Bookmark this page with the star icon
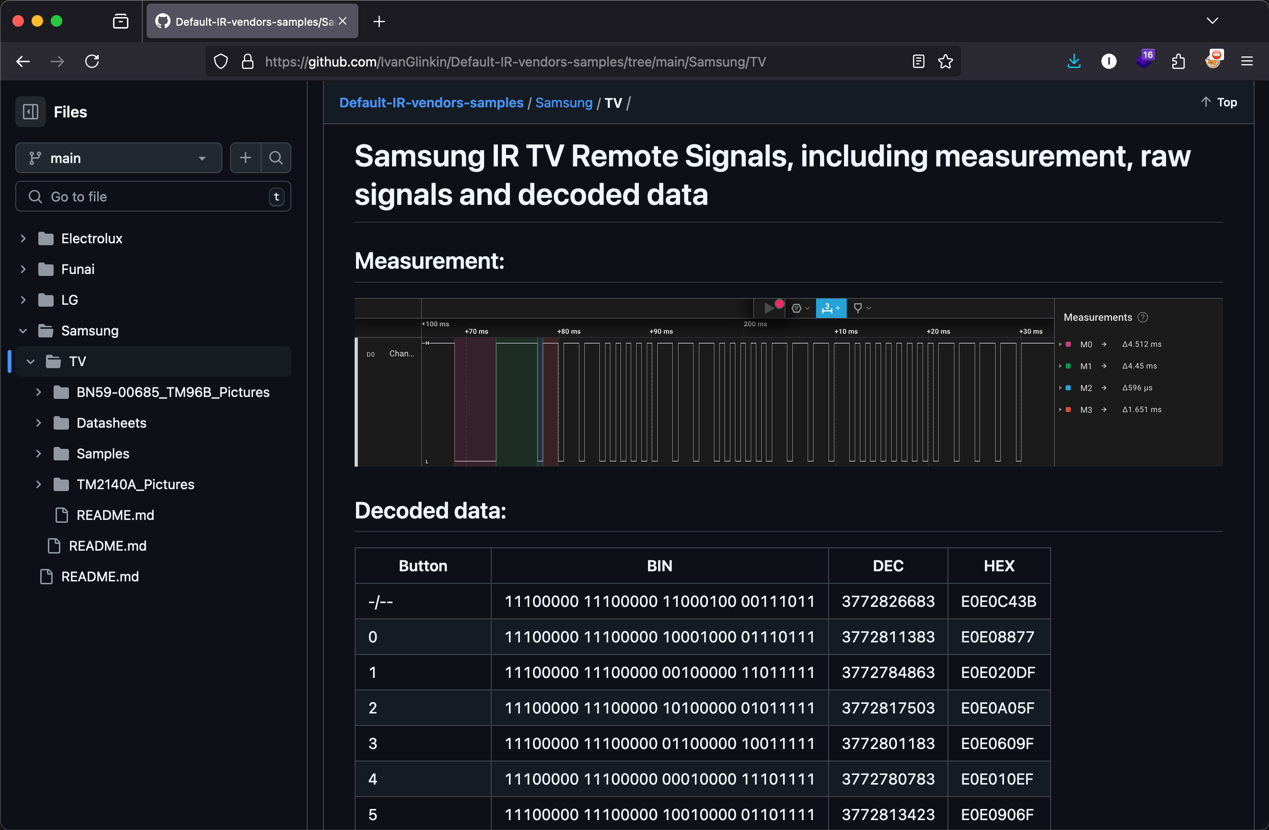The height and width of the screenshot is (830, 1269). coord(945,62)
